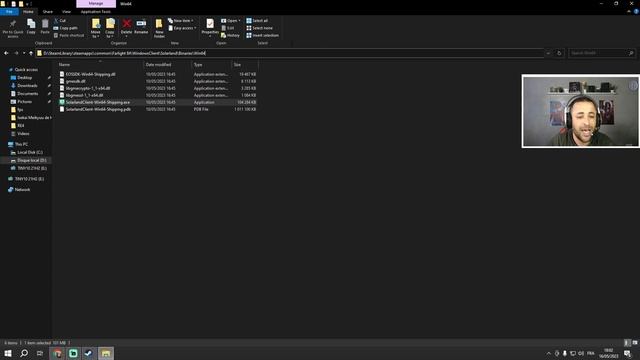
Task: Open recent locations dropdown arrow
Action: point(24,53)
